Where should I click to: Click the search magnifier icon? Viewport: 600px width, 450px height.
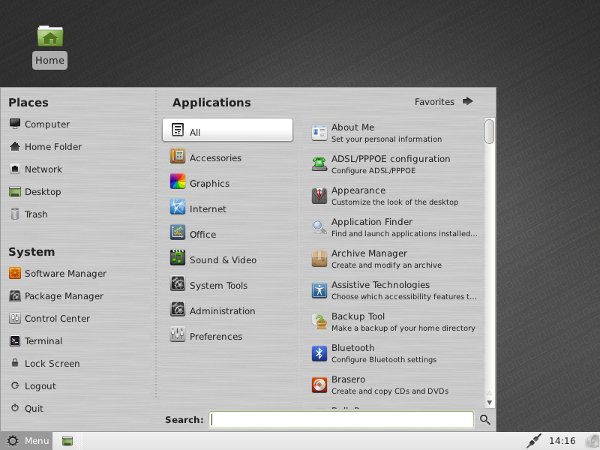485,420
